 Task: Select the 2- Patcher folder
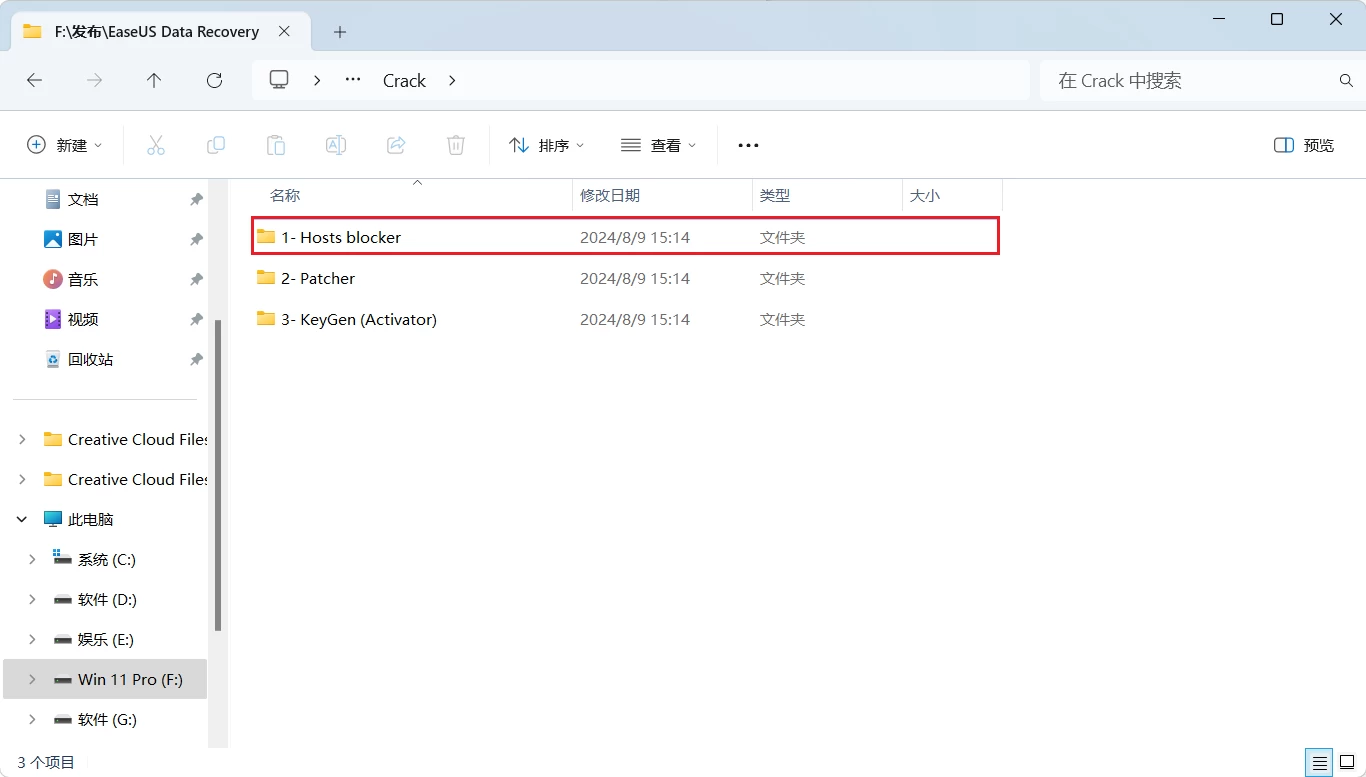click(x=626, y=278)
